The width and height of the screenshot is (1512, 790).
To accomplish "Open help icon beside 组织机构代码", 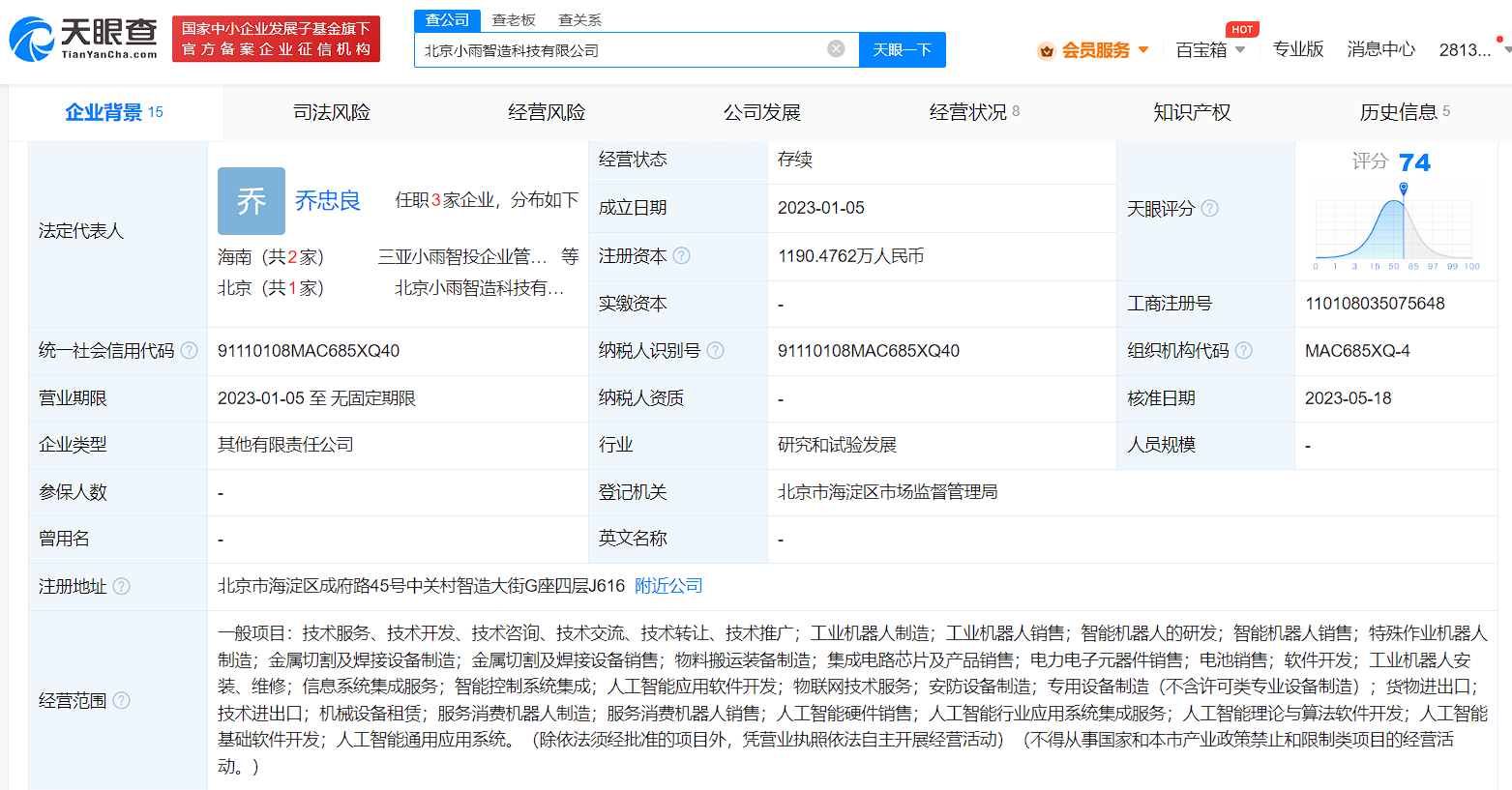I will click(x=1243, y=350).
